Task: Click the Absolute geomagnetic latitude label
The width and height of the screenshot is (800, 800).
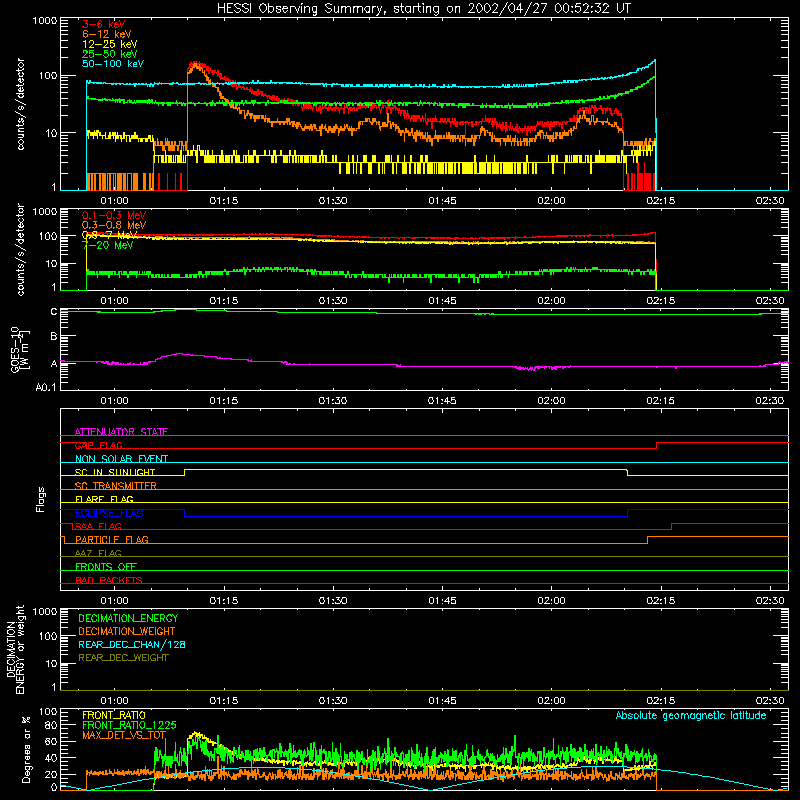Action: (x=691, y=716)
